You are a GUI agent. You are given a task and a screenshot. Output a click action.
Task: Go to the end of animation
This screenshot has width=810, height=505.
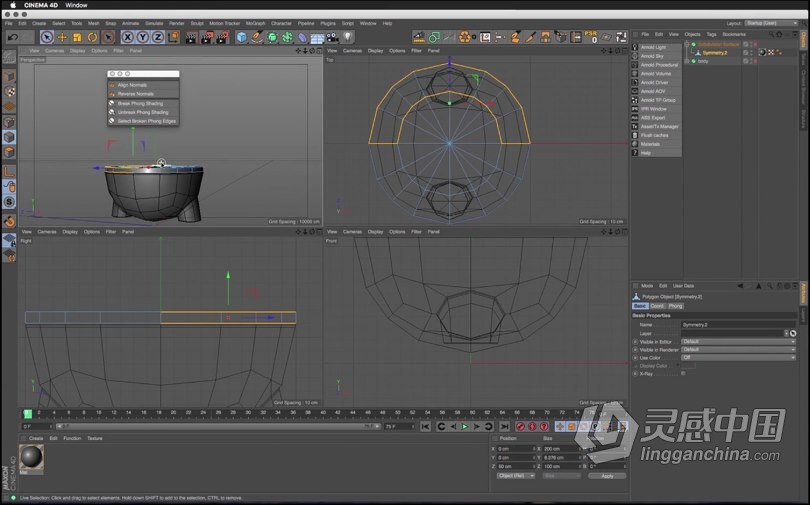tap(505, 427)
